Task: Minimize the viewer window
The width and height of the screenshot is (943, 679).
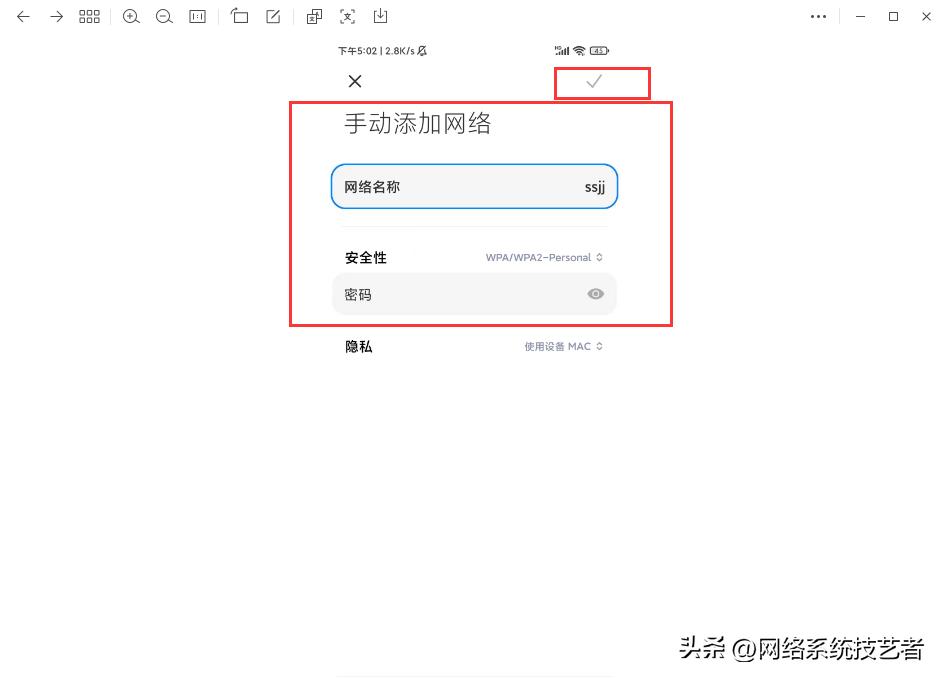Action: click(x=861, y=16)
